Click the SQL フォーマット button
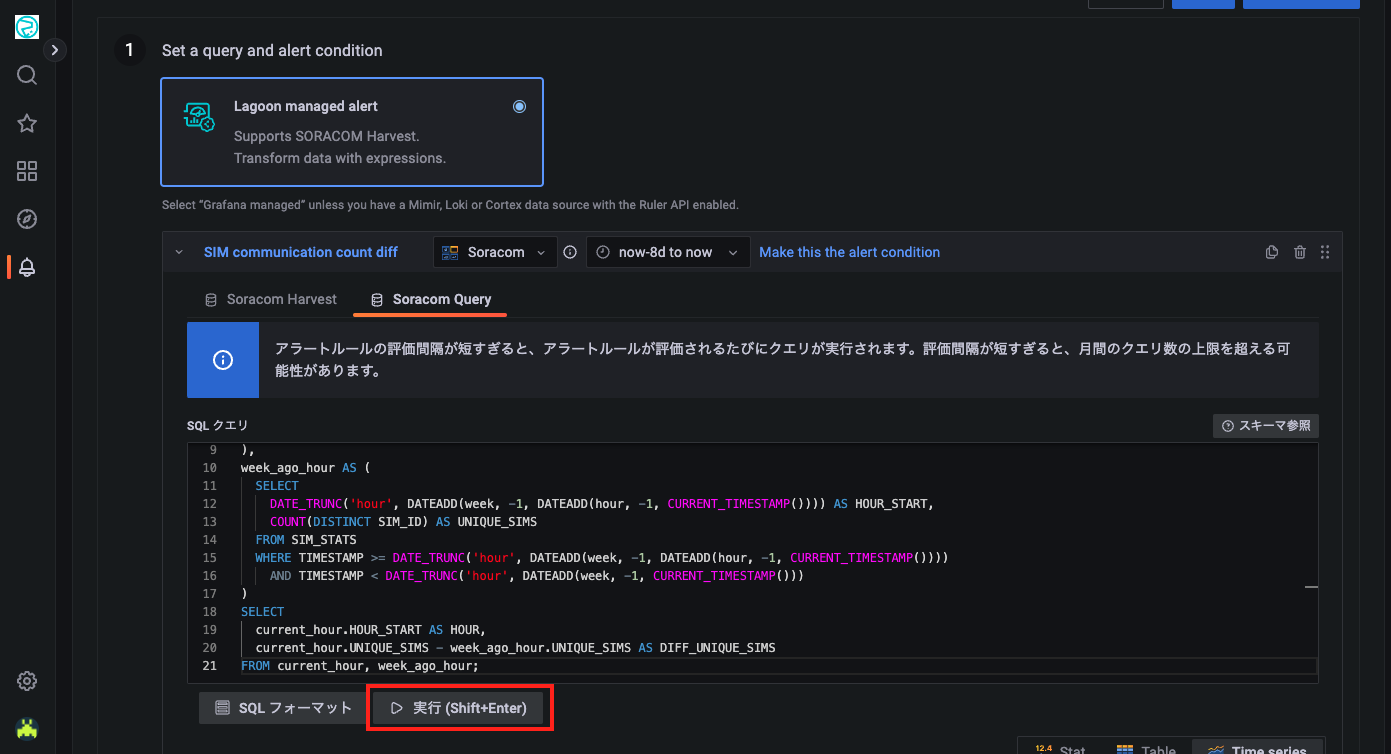 pos(284,708)
